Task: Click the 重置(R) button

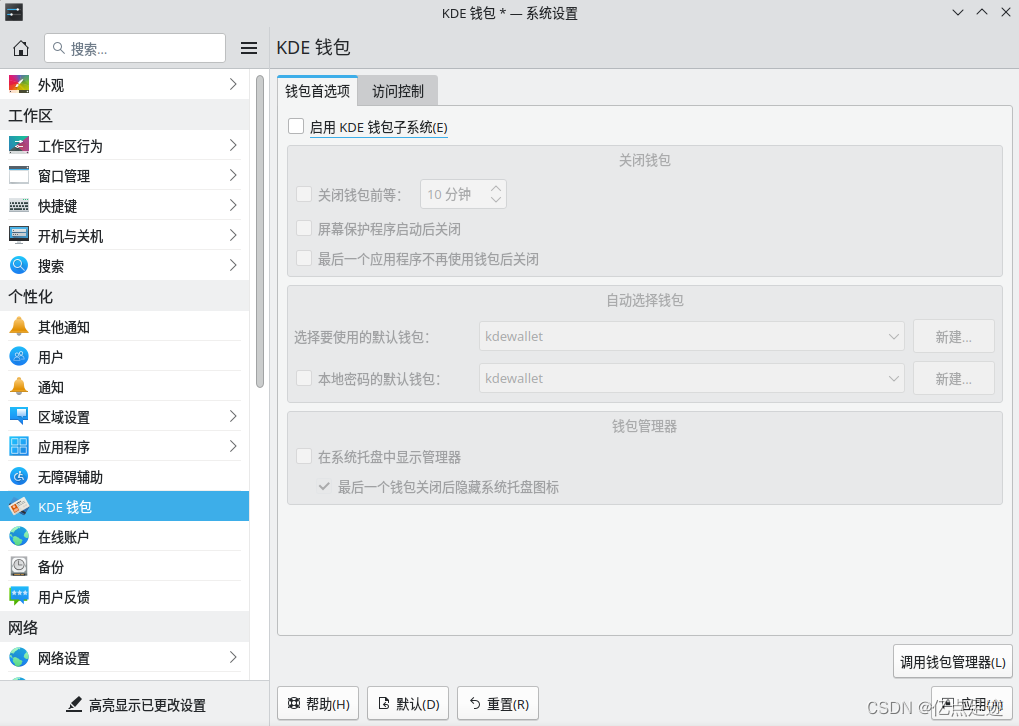Action: (x=498, y=704)
